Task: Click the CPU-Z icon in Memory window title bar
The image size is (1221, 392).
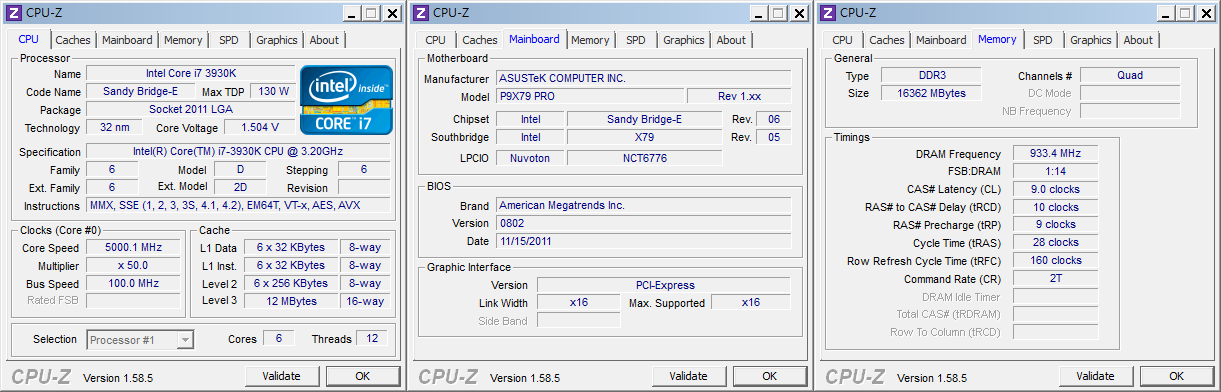Action: (x=828, y=12)
